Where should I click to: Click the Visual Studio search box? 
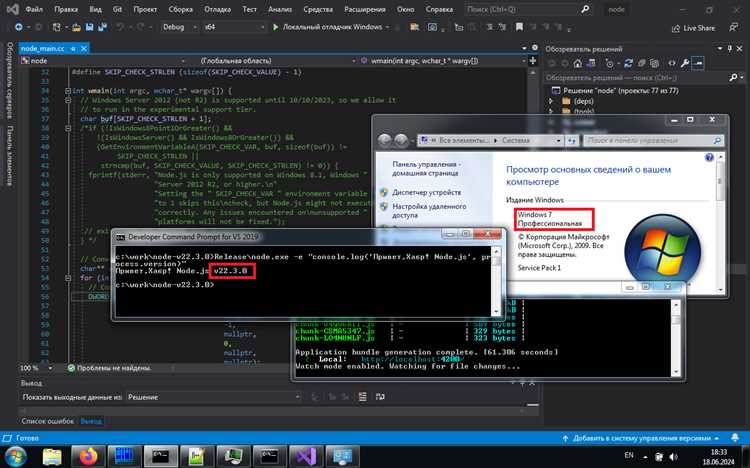pos(528,9)
